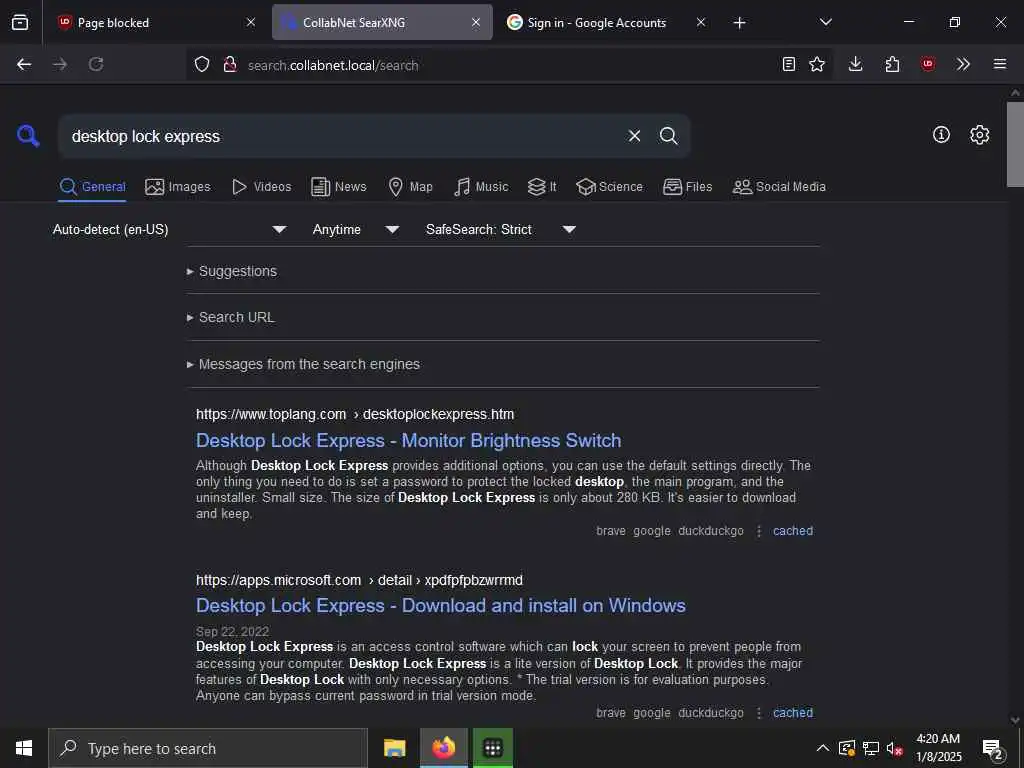Image resolution: width=1024 pixels, height=768 pixels.
Task: Toggle reader view icon in the address bar
Action: (x=789, y=64)
